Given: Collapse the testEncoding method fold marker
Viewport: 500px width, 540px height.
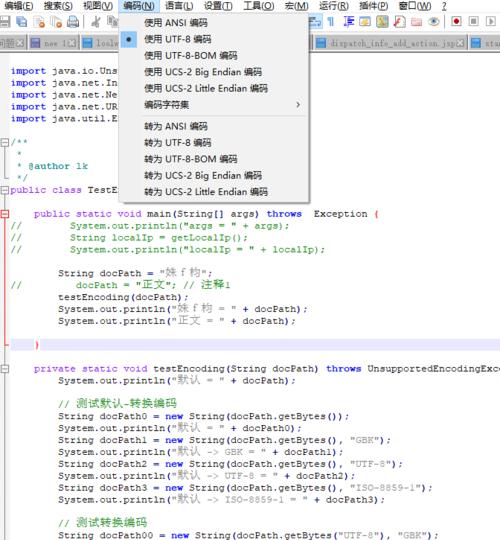Looking at the screenshot, I should [x=5, y=369].
